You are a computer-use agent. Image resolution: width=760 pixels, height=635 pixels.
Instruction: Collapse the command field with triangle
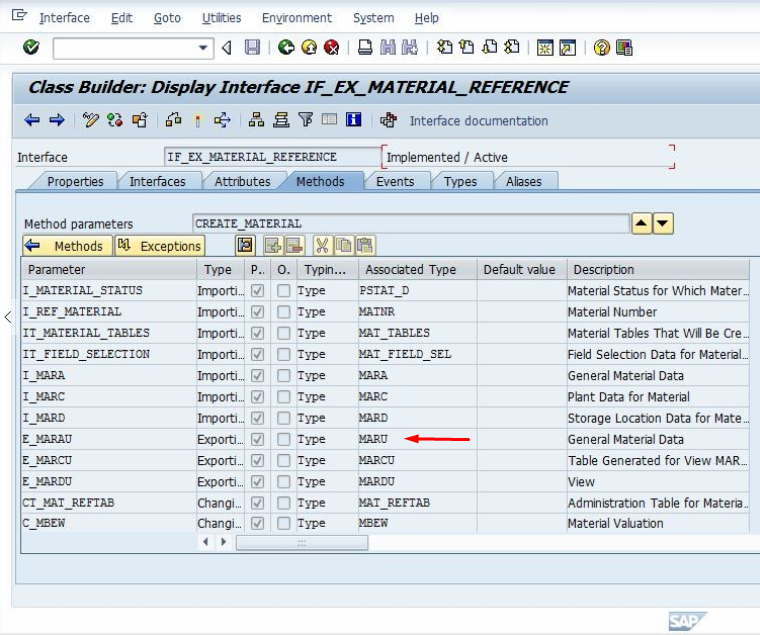(226, 48)
